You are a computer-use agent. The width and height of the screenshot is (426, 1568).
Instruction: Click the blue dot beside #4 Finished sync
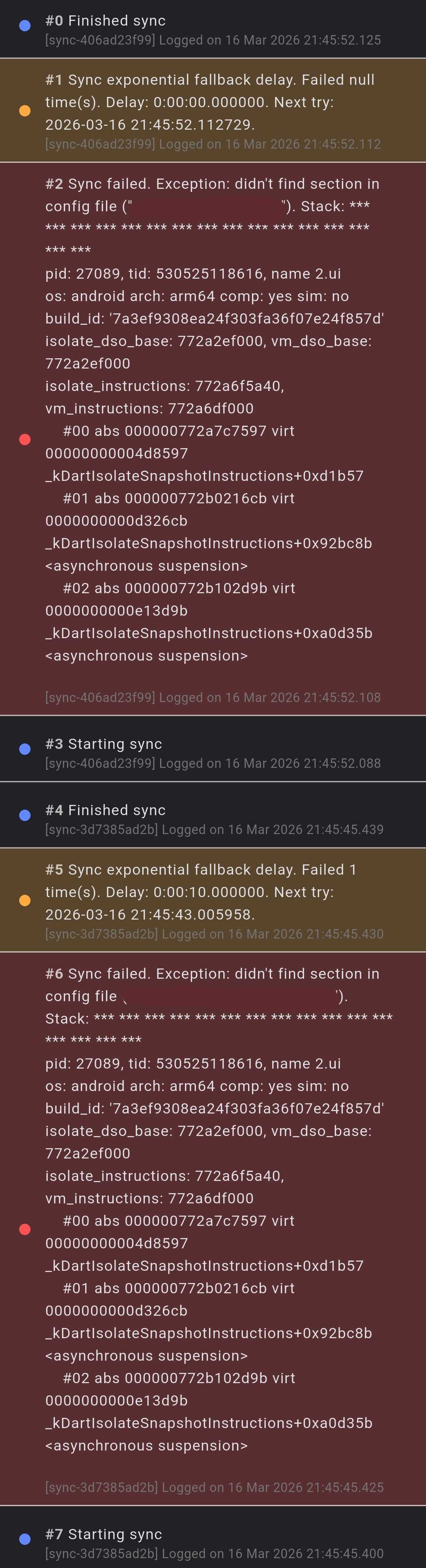pyautogui.click(x=25, y=816)
